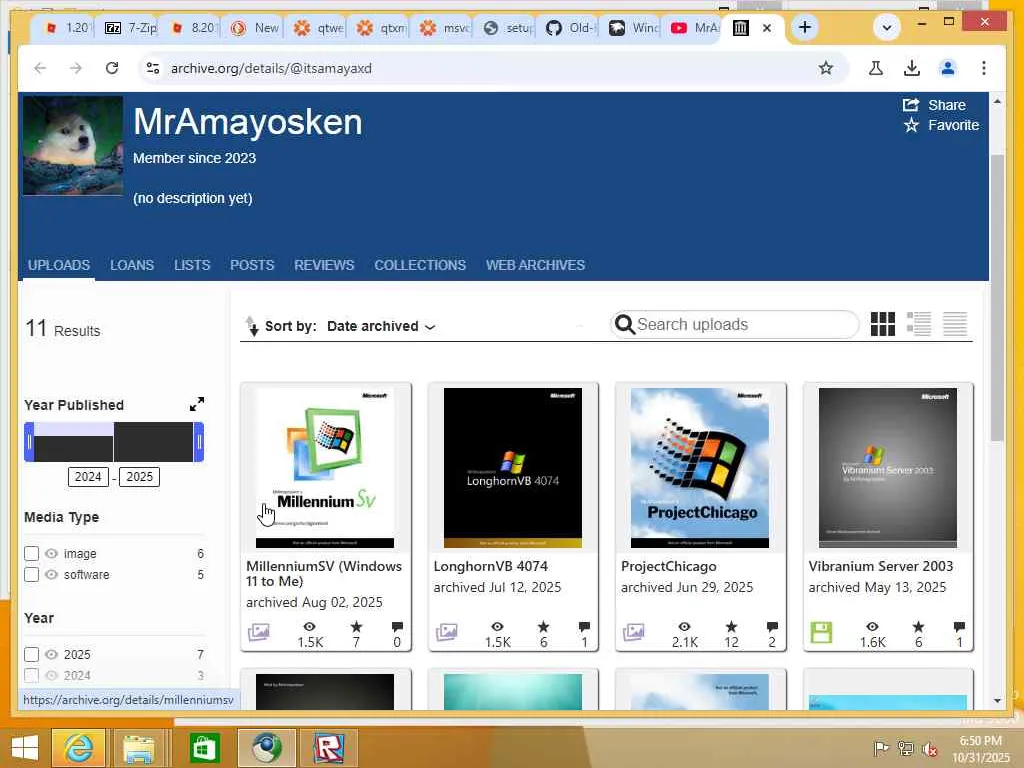1024x768 pixels.
Task: Open the Windows Start button
Action: point(24,748)
